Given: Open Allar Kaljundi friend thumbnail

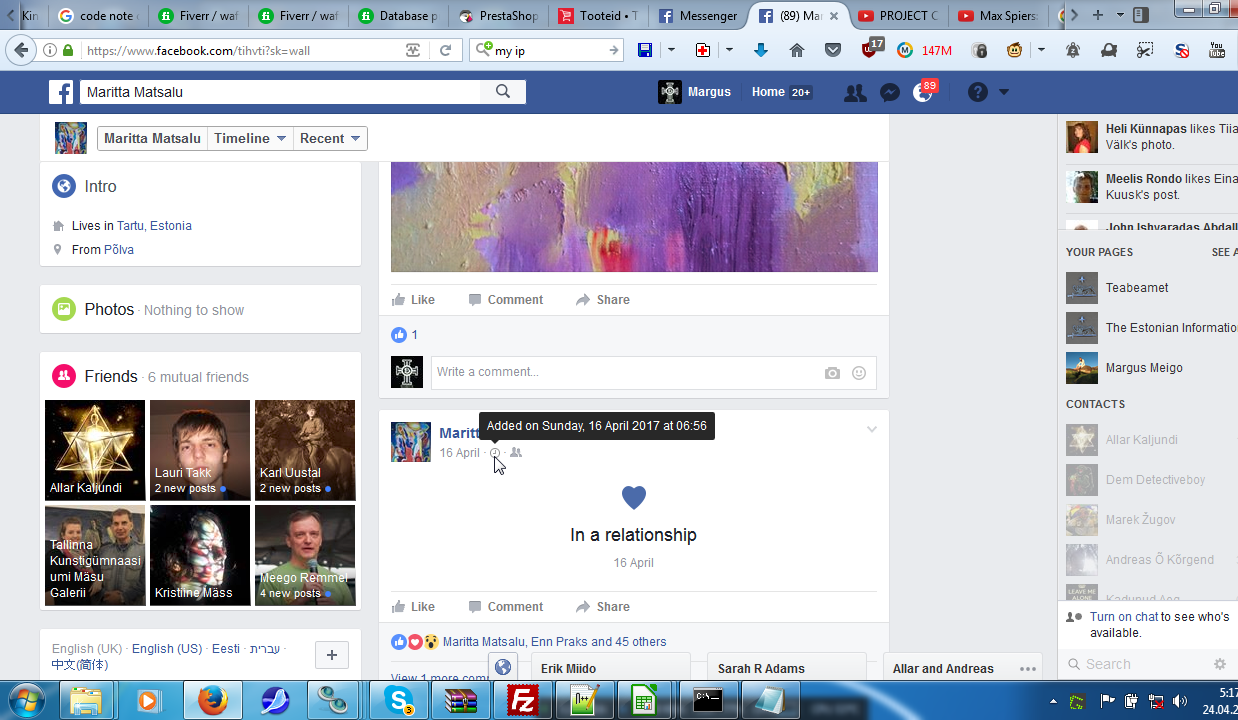Looking at the screenshot, I should tap(95, 450).
